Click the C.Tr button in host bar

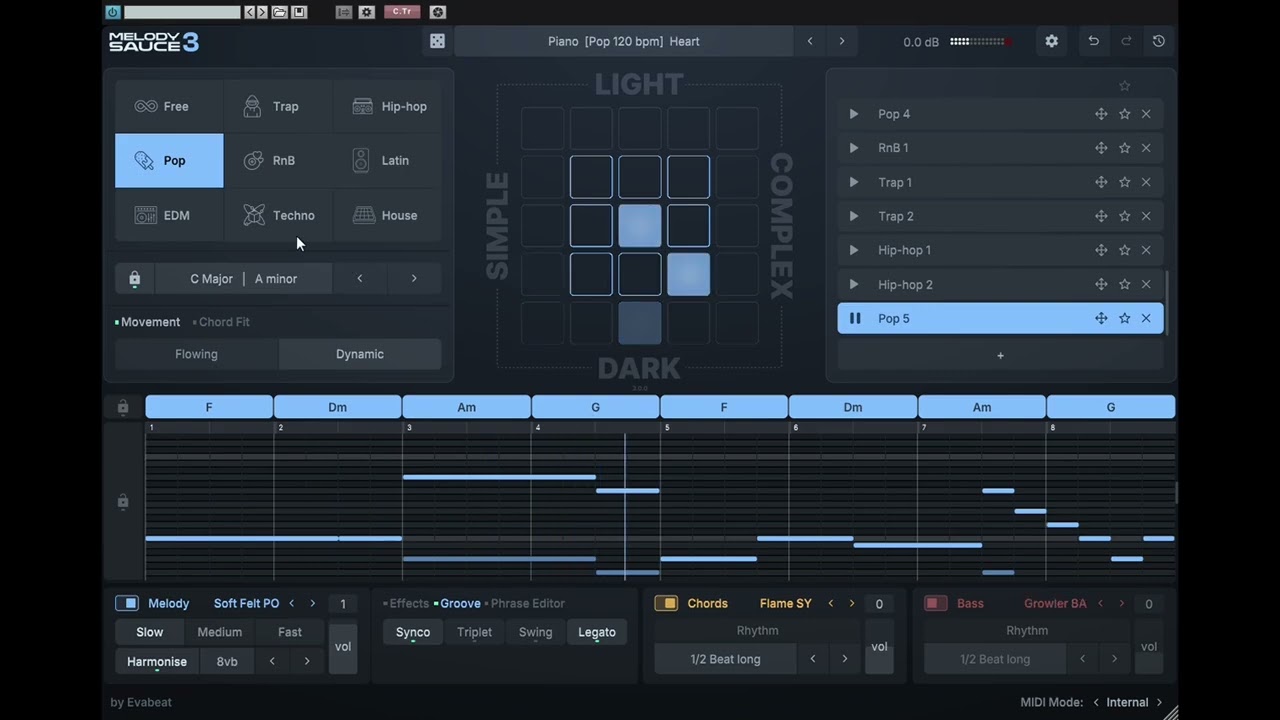[x=402, y=12]
